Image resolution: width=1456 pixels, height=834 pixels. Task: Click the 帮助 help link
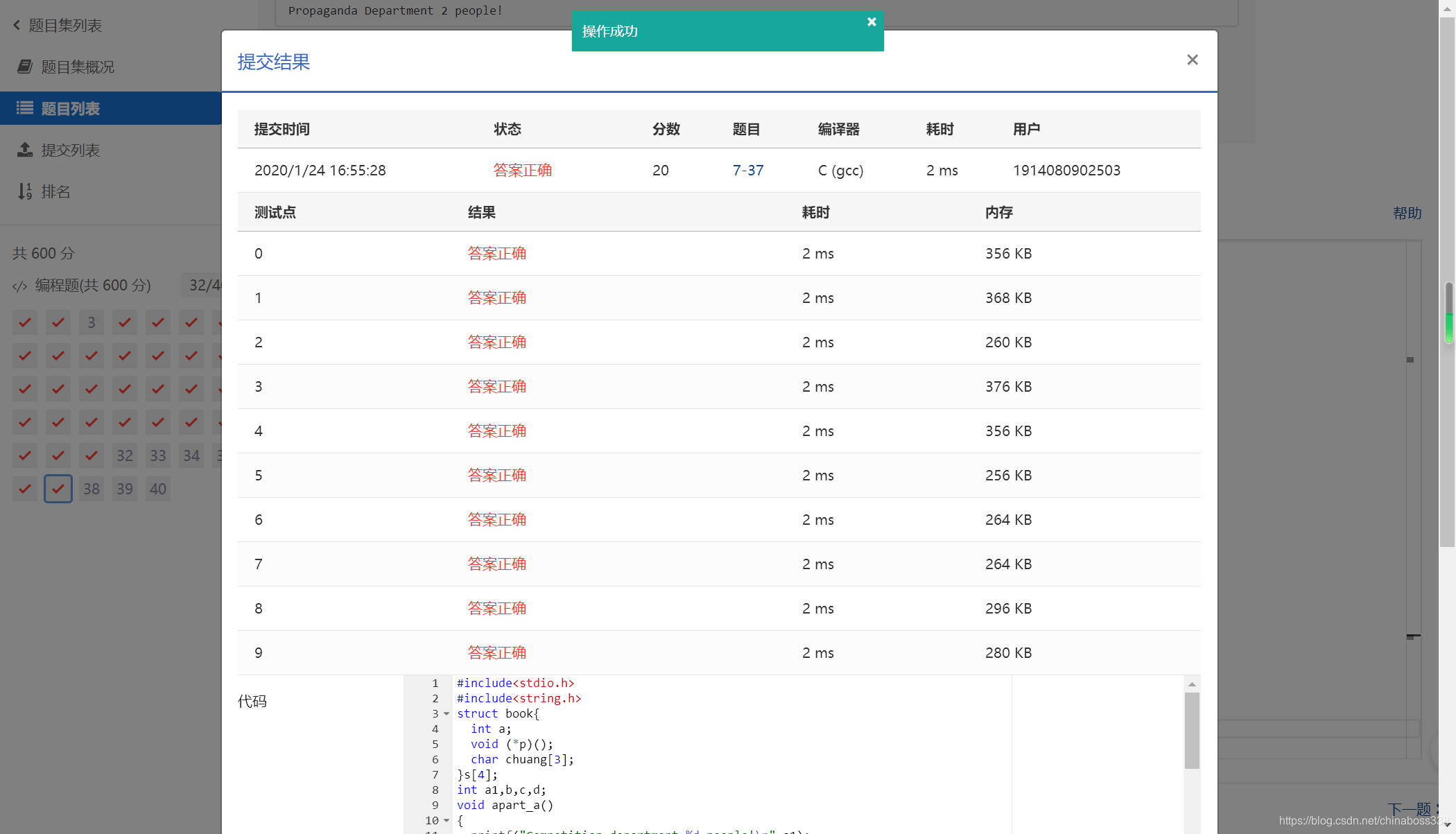1407,214
